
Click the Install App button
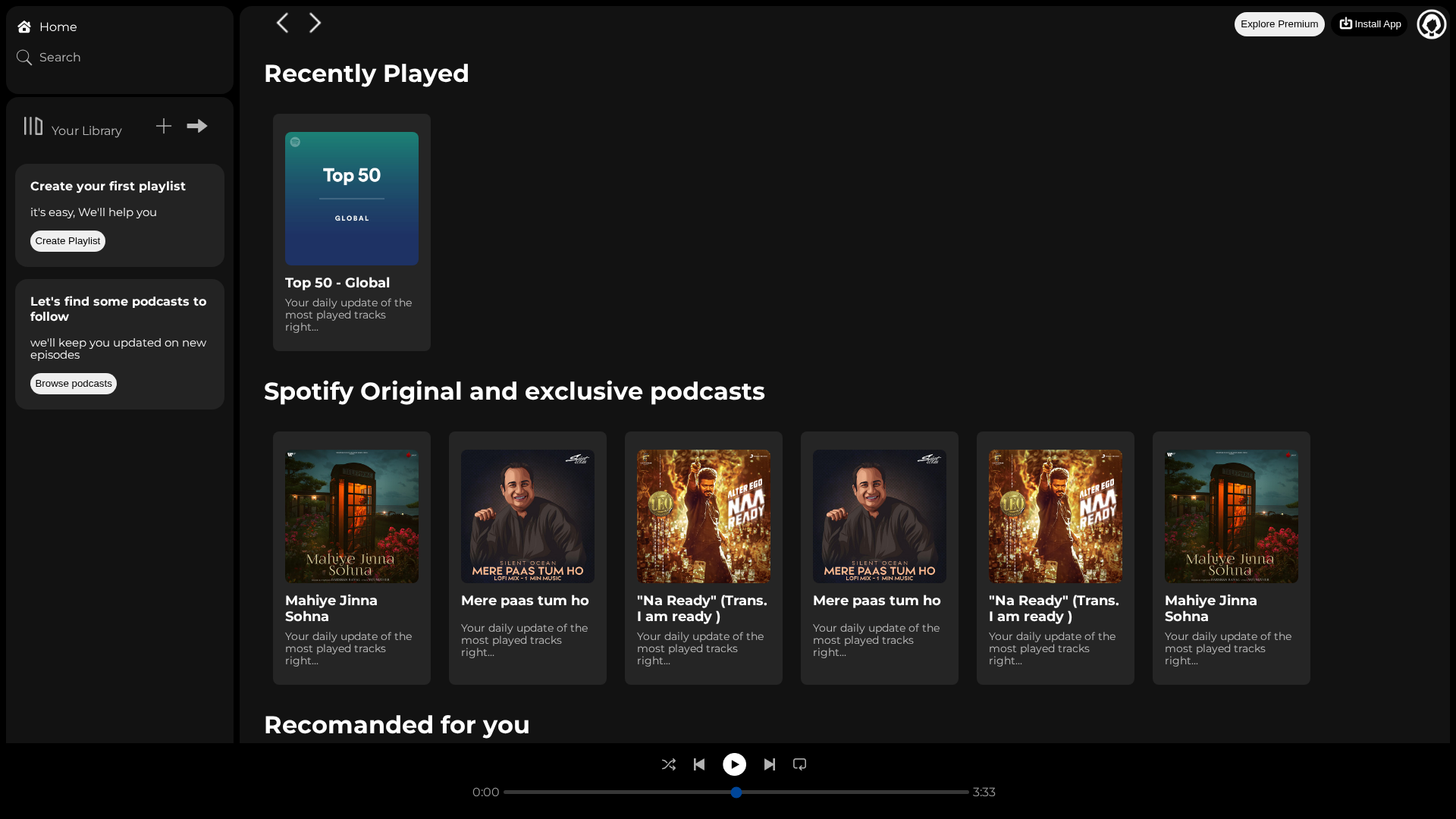(x=1370, y=24)
